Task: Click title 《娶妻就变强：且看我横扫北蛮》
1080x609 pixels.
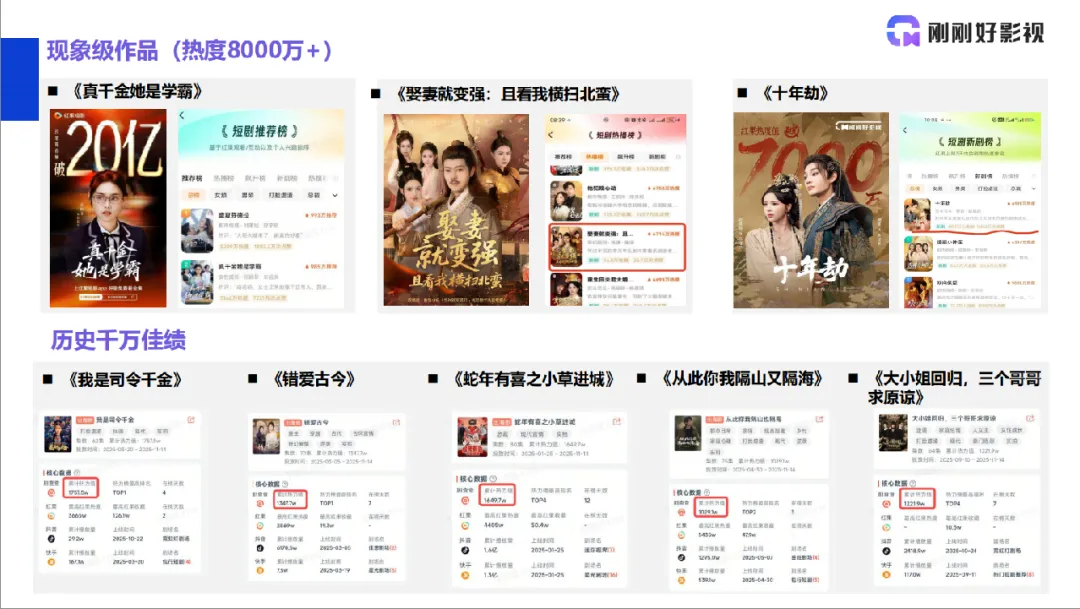Action: click(x=508, y=94)
